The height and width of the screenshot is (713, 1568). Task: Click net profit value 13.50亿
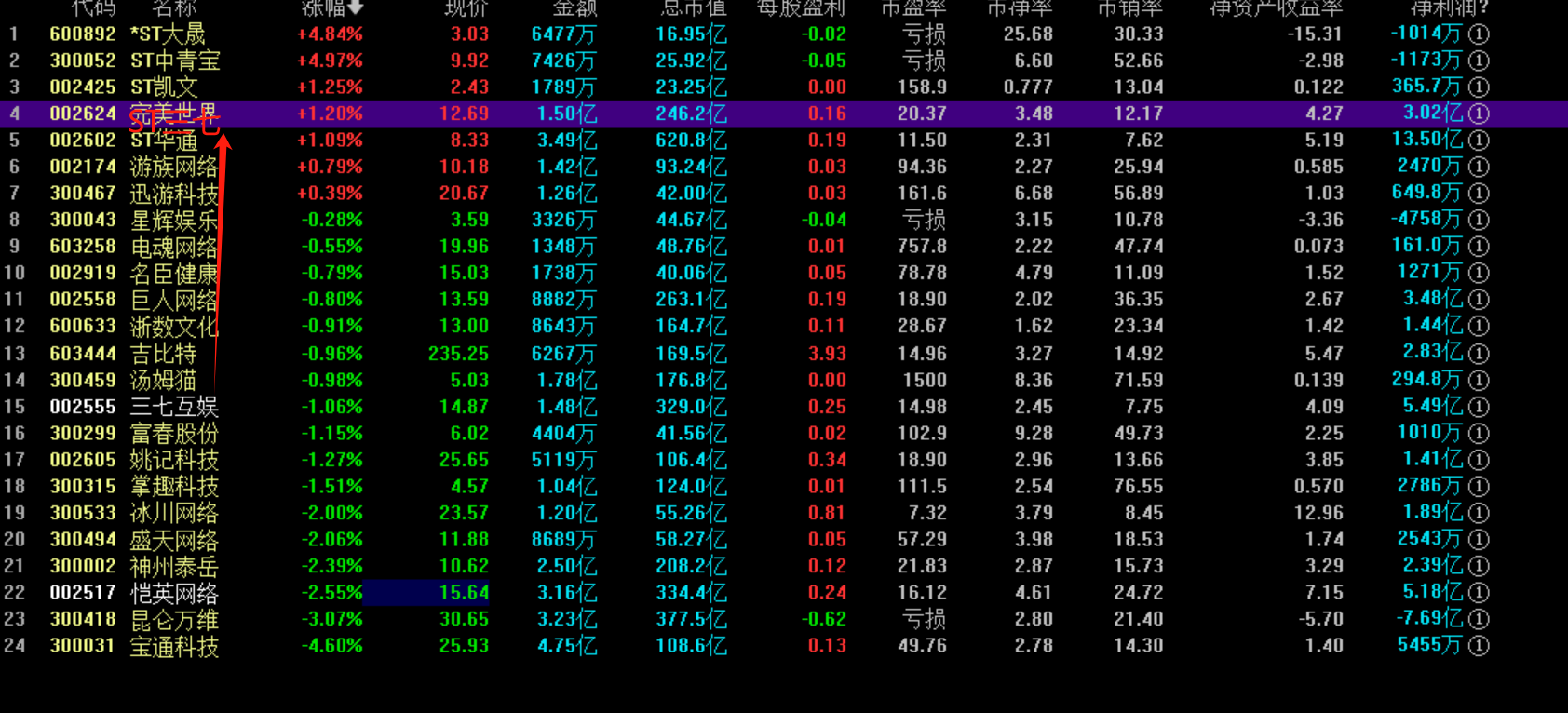tap(1426, 141)
